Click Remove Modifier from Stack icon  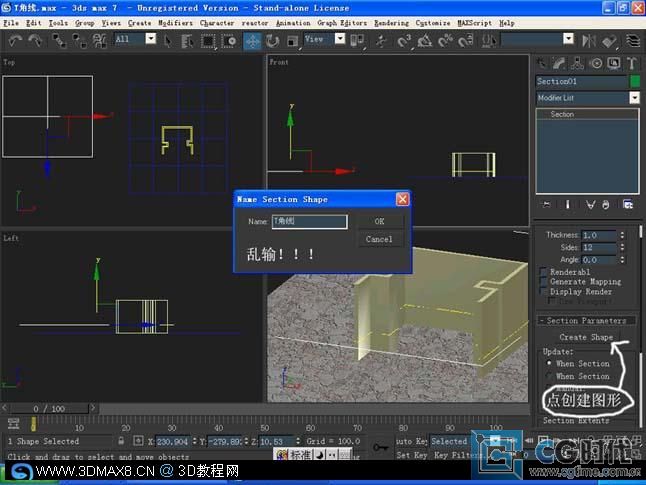(606, 204)
